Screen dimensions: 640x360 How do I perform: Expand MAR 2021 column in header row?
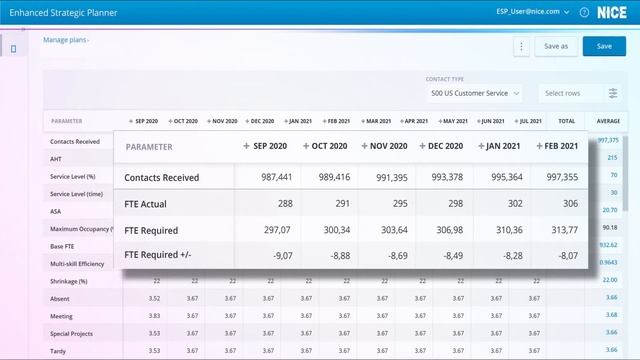[363, 121]
